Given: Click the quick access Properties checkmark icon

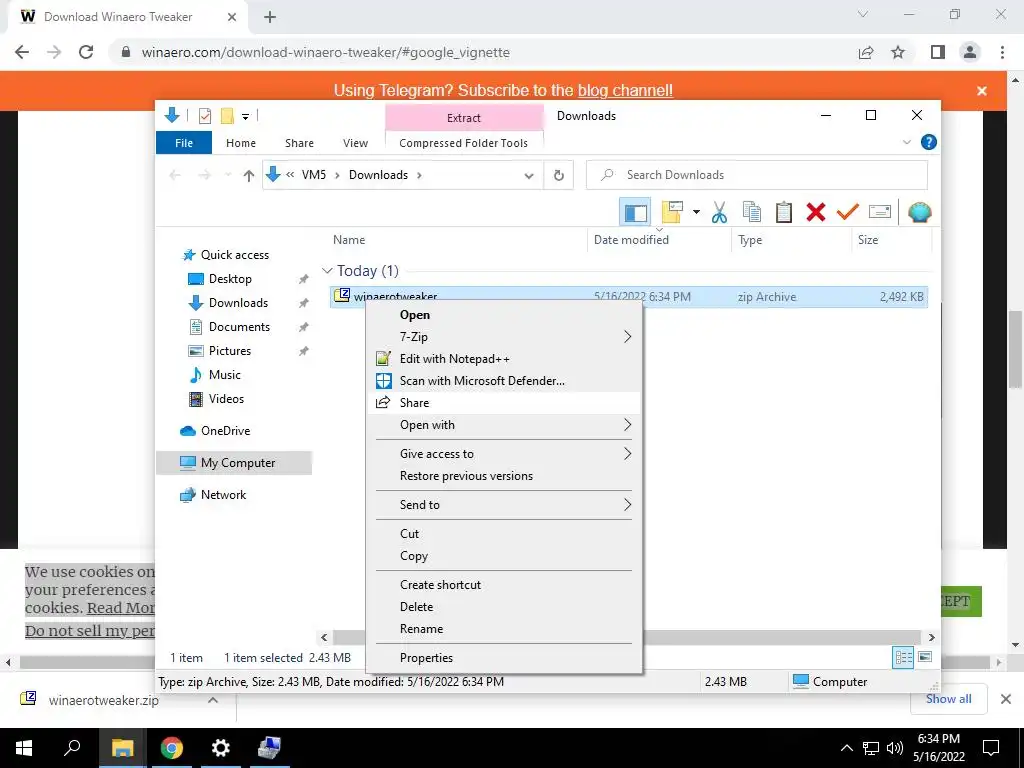Looking at the screenshot, I should pyautogui.click(x=205, y=116).
